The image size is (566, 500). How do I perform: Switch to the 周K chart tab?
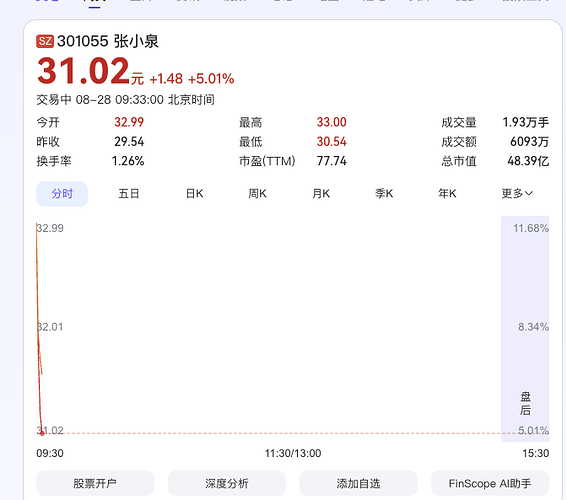pyautogui.click(x=257, y=194)
